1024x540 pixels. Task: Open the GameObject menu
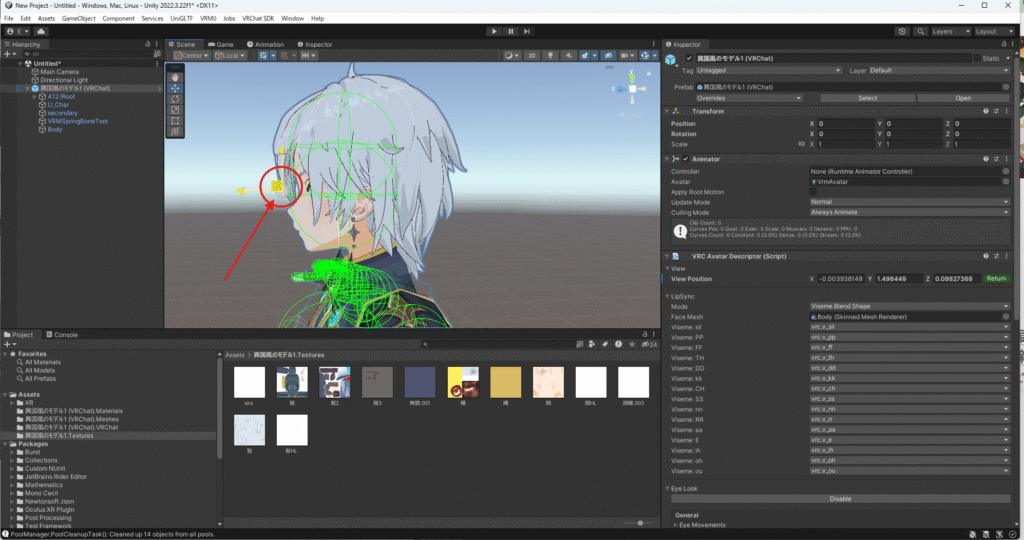tap(78, 18)
